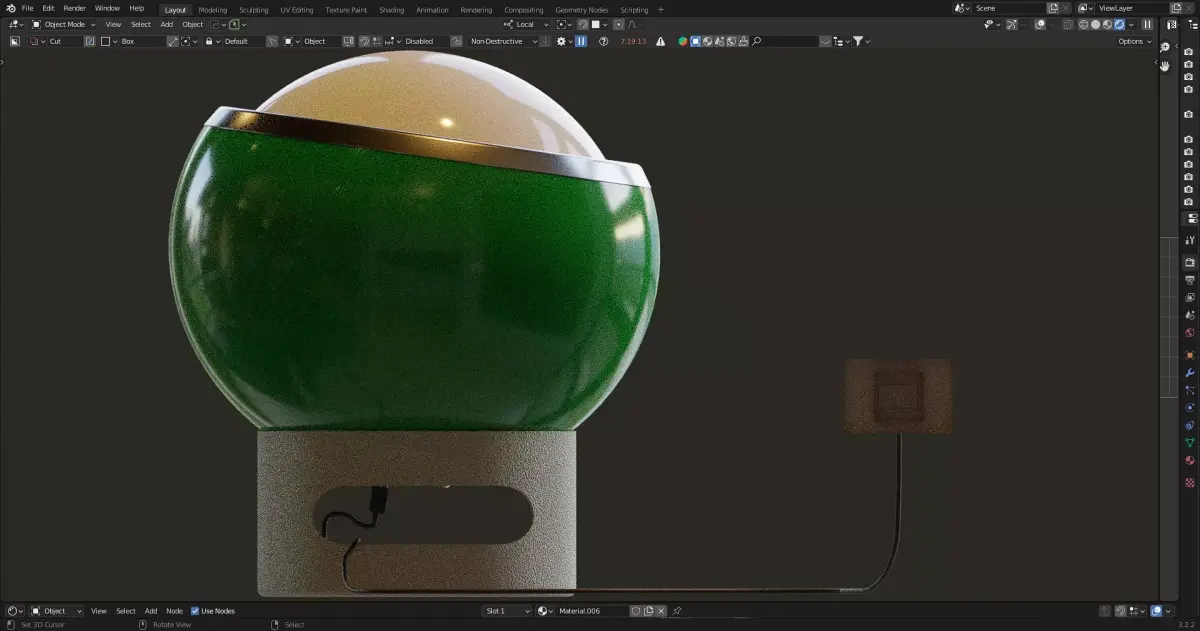
Task: Unlink Material.006 with the X icon
Action: point(660,610)
